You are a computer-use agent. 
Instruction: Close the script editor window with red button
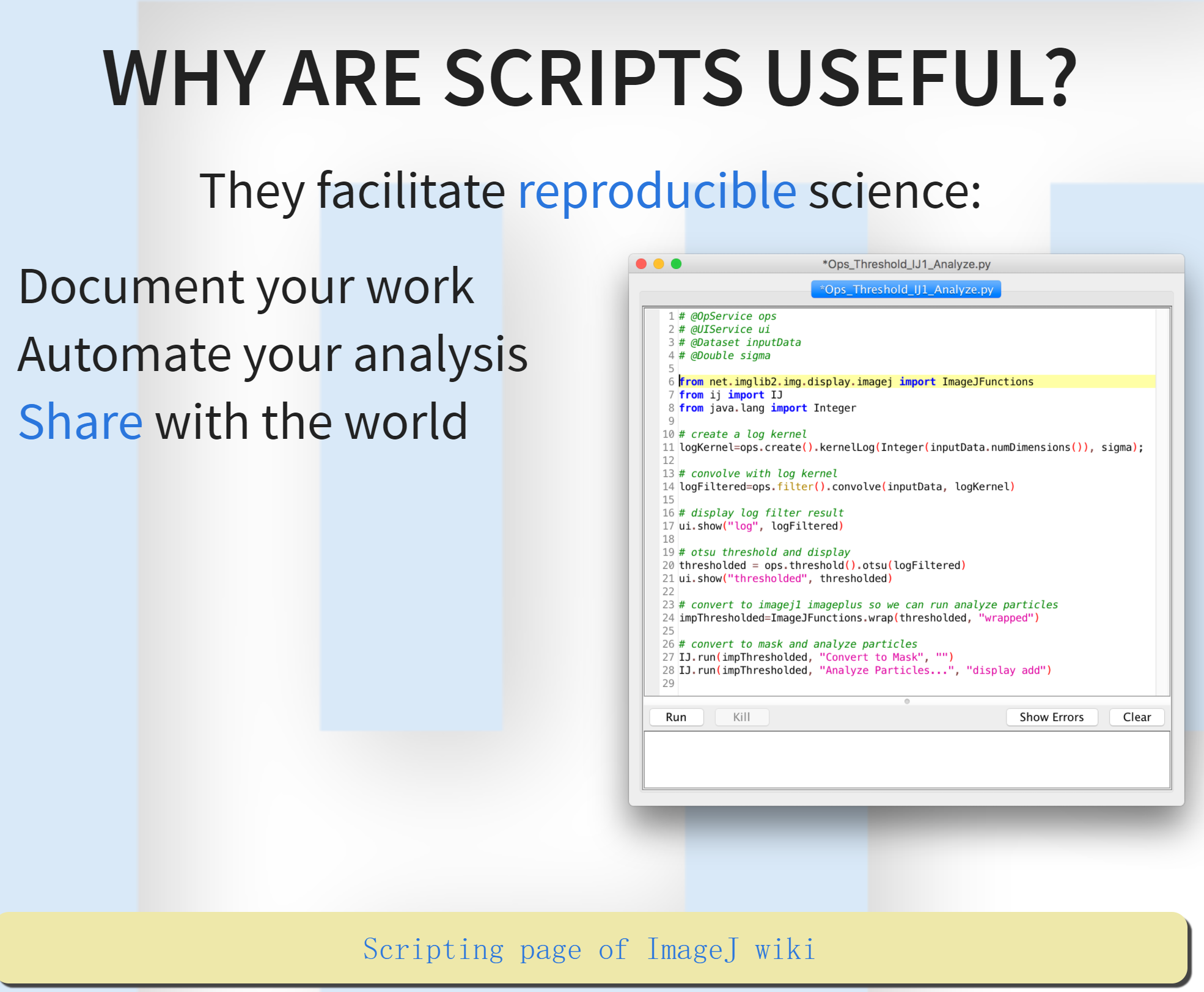pos(641,263)
